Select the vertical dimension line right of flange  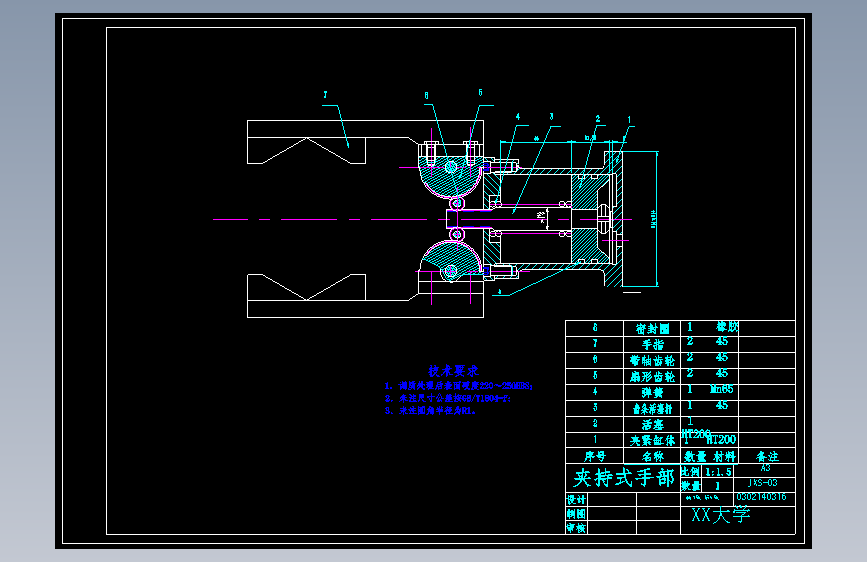pyautogui.click(x=657, y=219)
